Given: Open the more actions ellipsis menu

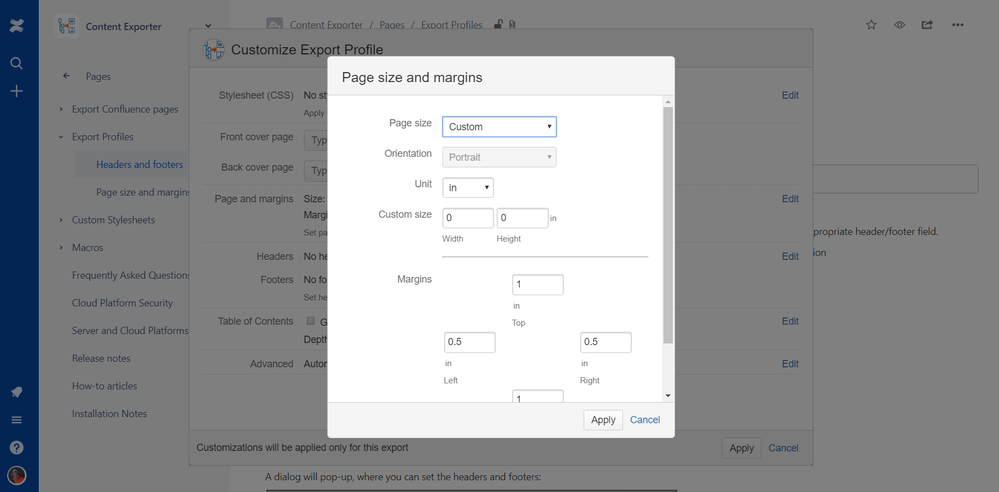Looking at the screenshot, I should point(958,25).
